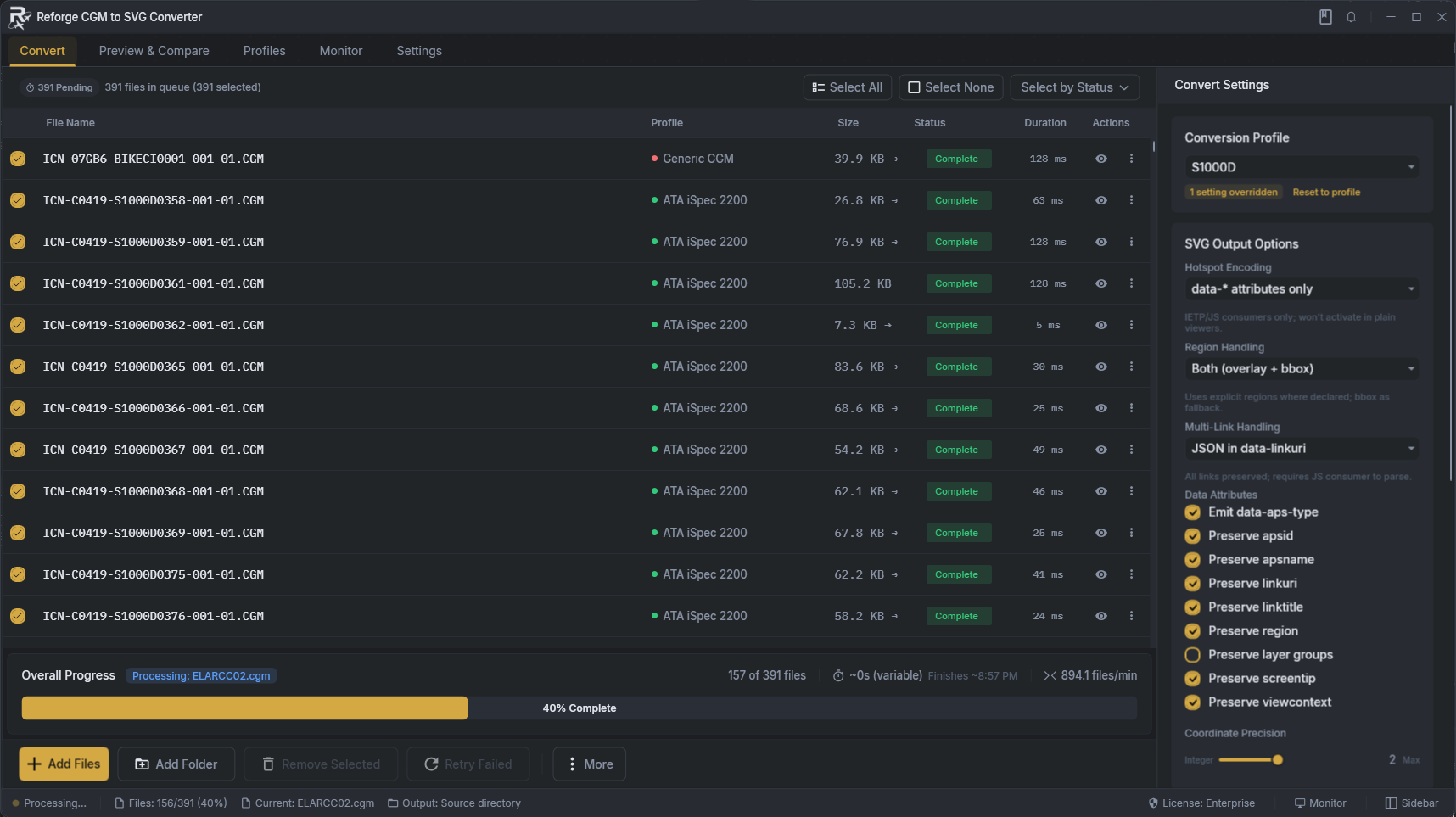Viewport: 1456px width, 817px height.
Task: Open the Conversion Profile S1000D dropdown
Action: 1302,167
